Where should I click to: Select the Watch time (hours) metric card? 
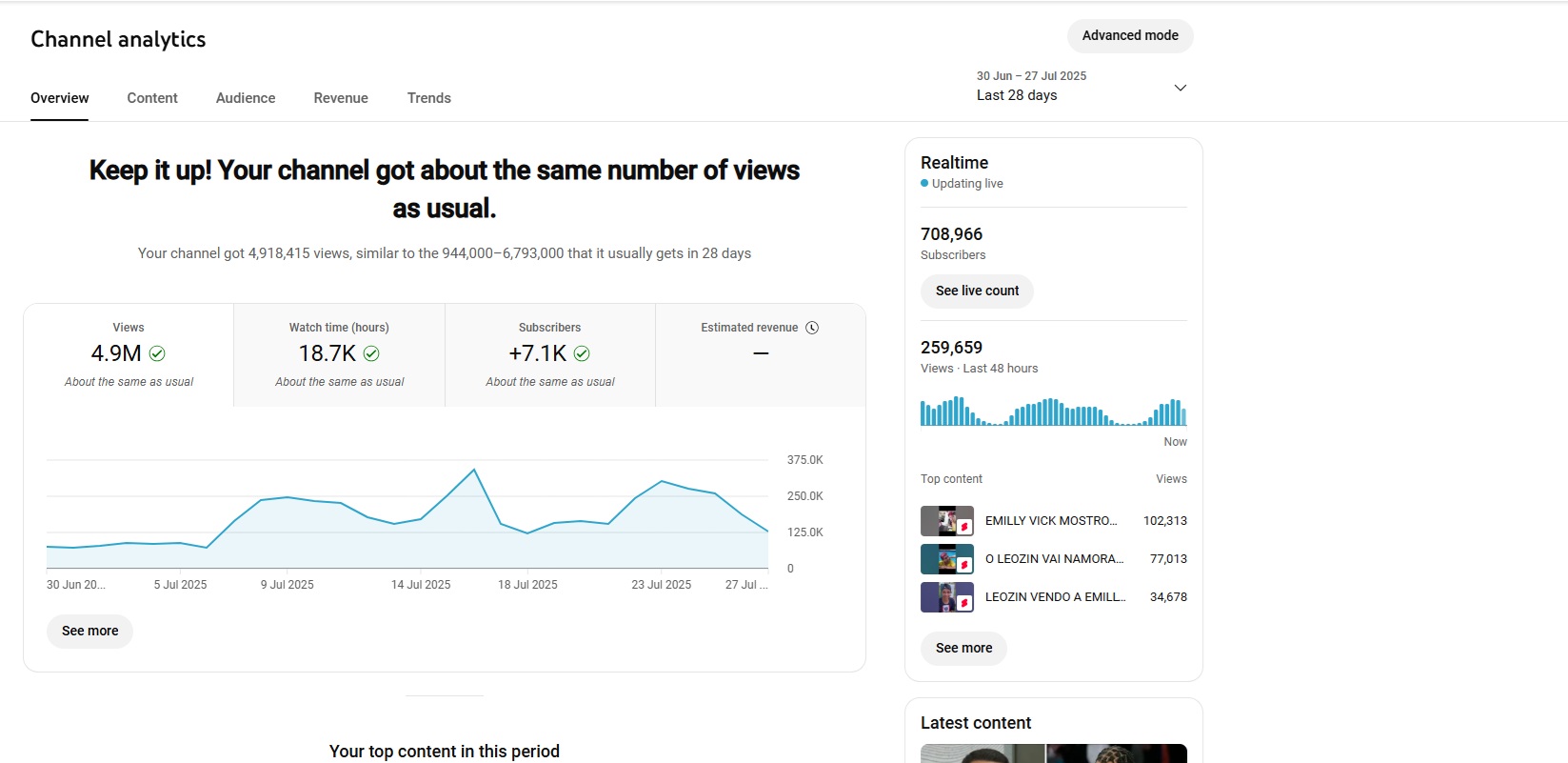pyautogui.click(x=339, y=354)
